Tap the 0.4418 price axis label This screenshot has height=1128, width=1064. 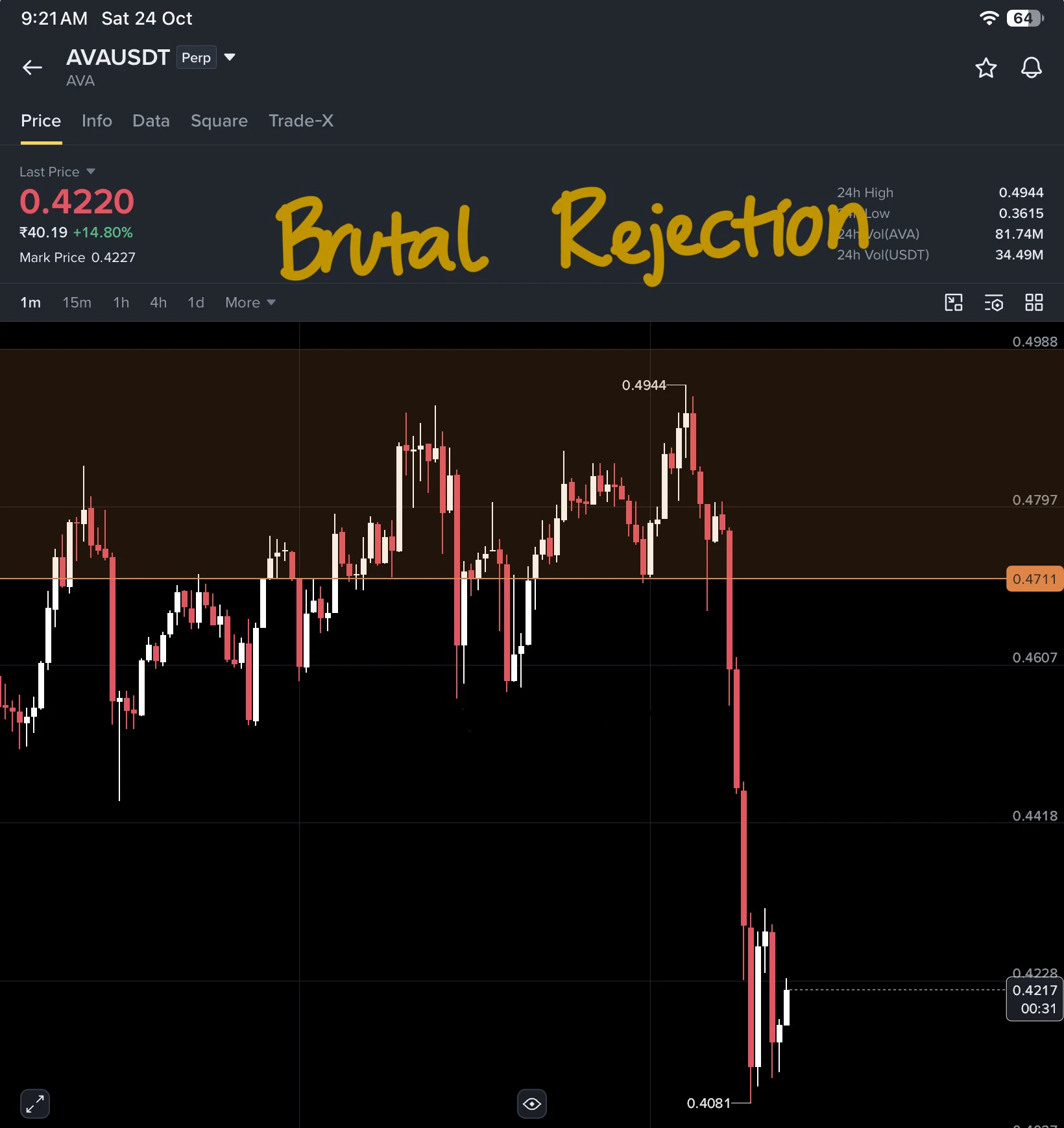pyautogui.click(x=1035, y=816)
